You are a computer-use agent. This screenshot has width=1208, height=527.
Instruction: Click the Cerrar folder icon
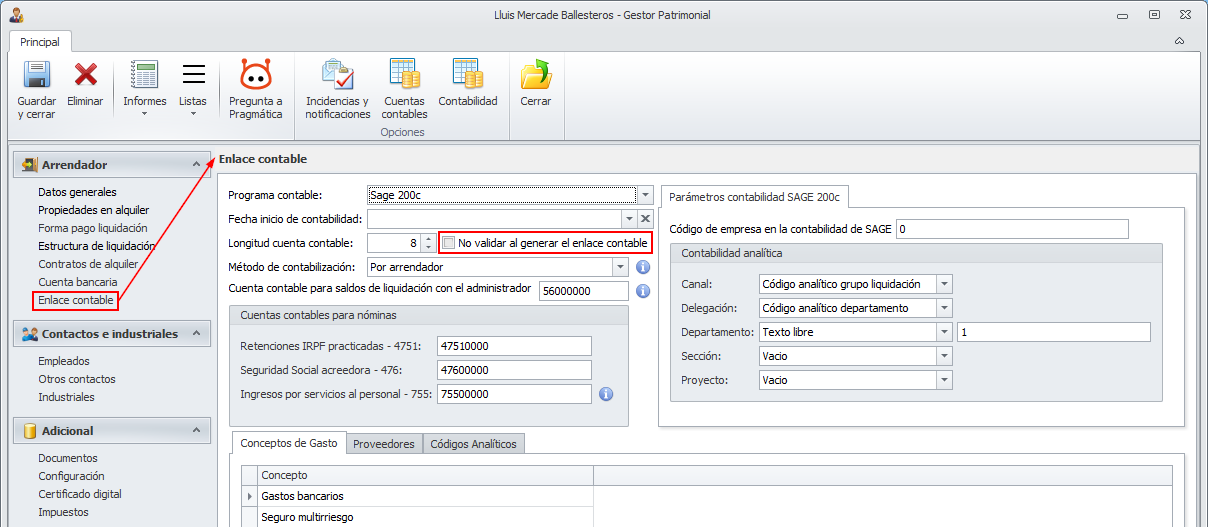click(x=536, y=76)
